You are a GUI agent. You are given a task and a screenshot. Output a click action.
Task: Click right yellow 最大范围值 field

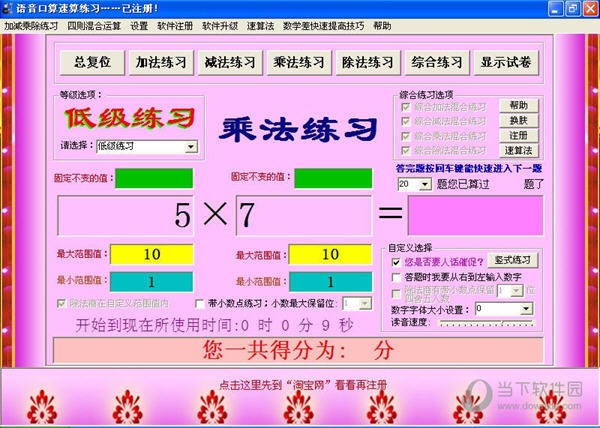tap(330, 254)
